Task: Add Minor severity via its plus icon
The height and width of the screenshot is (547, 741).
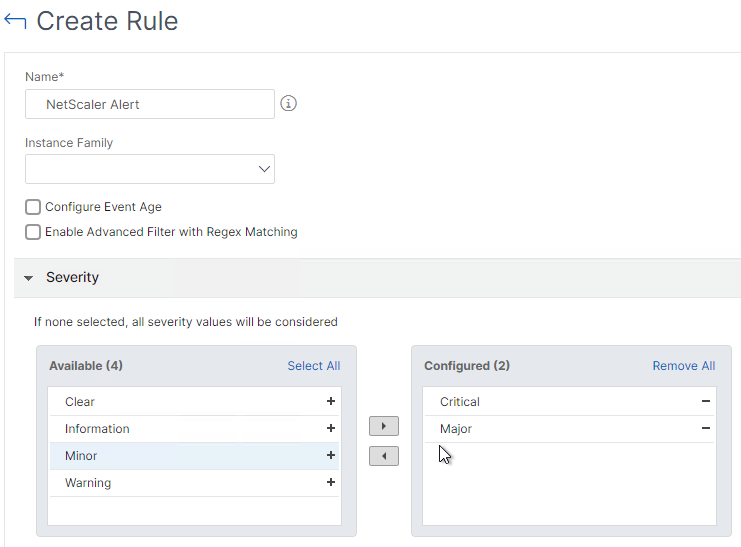Action: click(x=331, y=455)
